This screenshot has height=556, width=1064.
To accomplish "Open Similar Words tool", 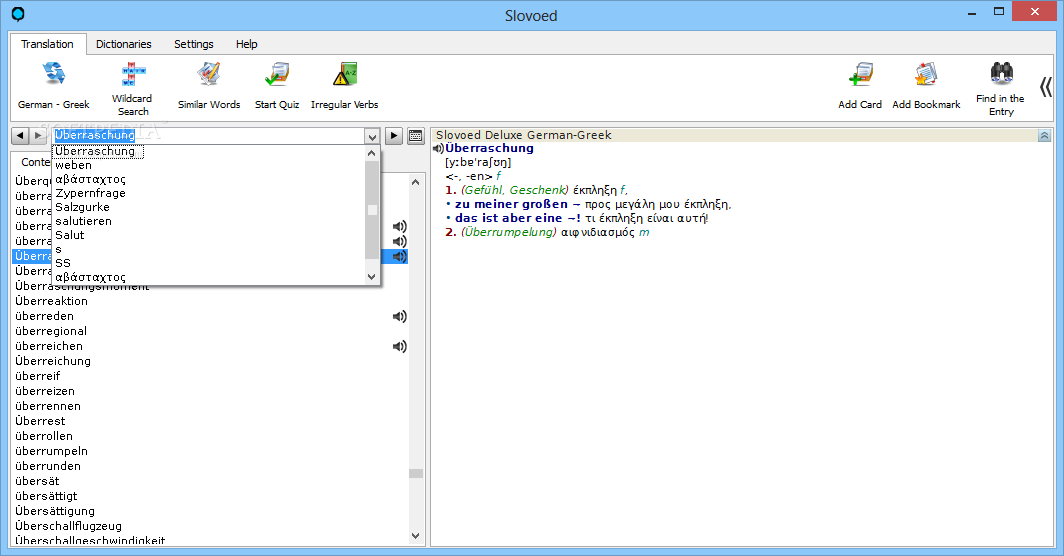I will [x=209, y=73].
